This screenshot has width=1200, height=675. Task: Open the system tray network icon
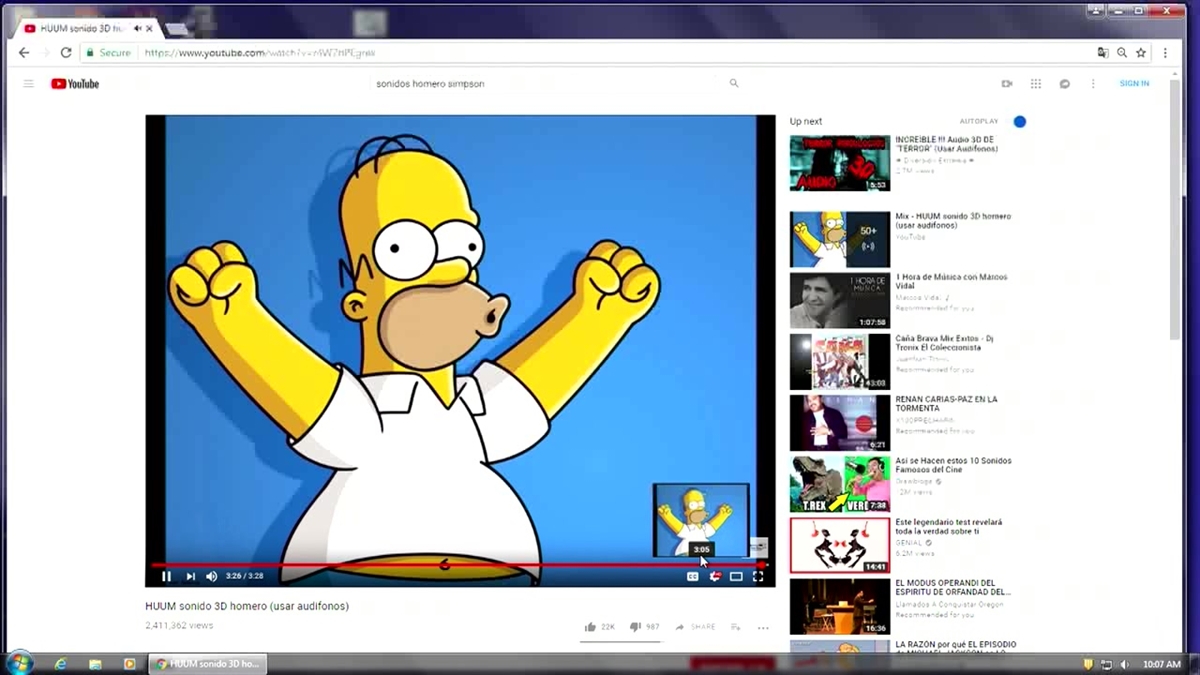tap(1106, 664)
